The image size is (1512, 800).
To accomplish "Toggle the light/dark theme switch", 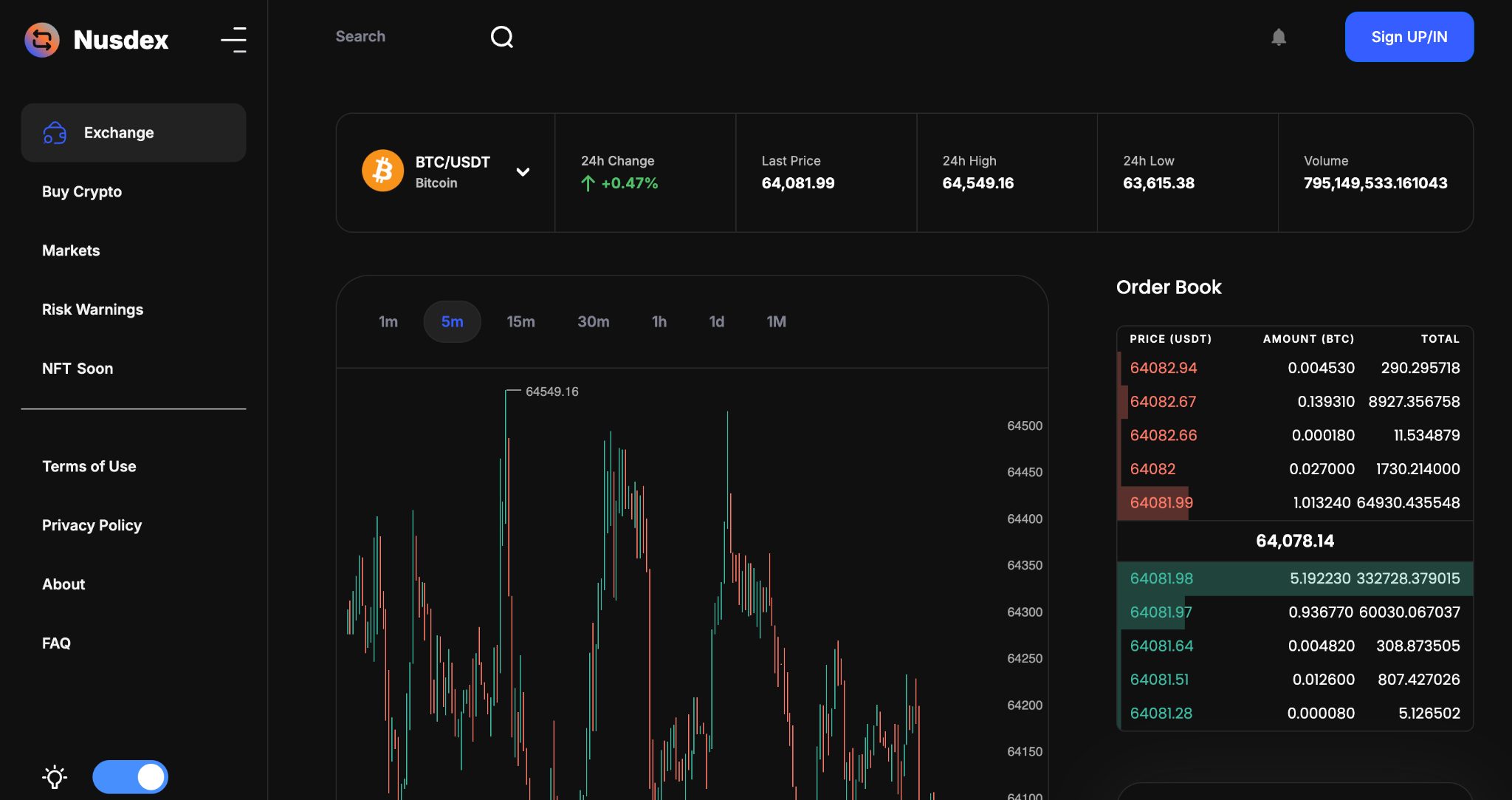I will point(131,777).
